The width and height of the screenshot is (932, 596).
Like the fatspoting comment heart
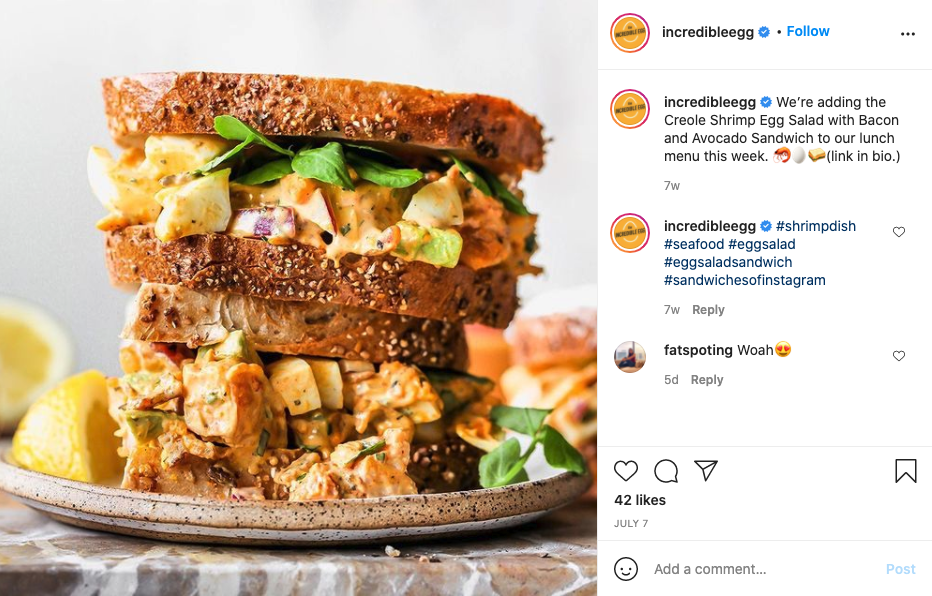click(899, 356)
